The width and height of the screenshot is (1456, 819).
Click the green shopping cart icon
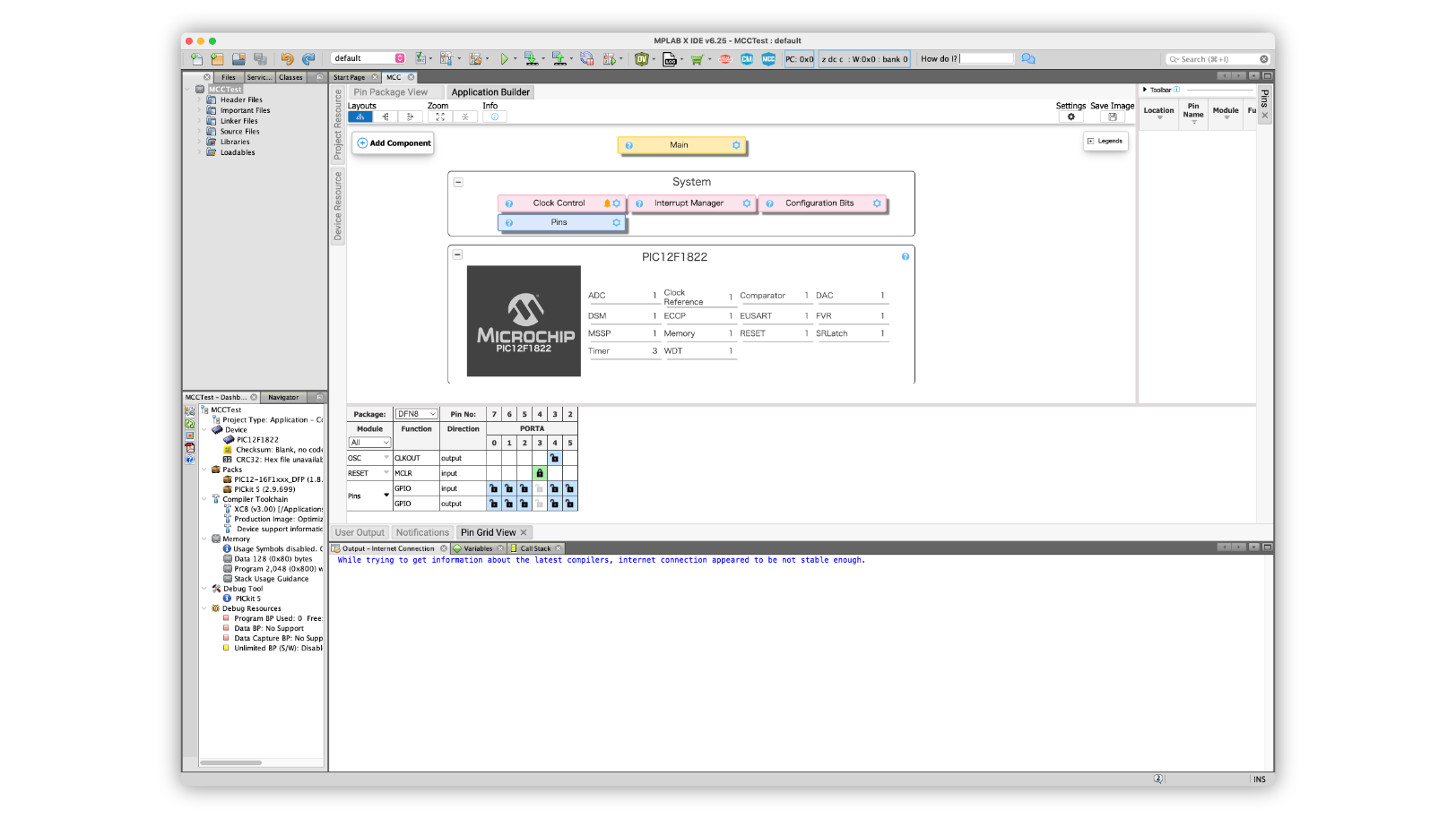point(697,59)
